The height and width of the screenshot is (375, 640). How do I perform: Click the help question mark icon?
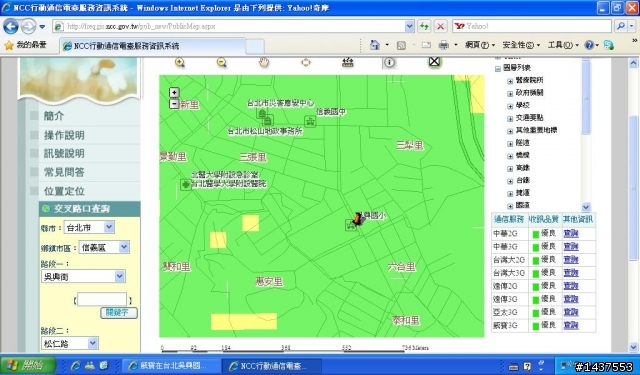589,45
